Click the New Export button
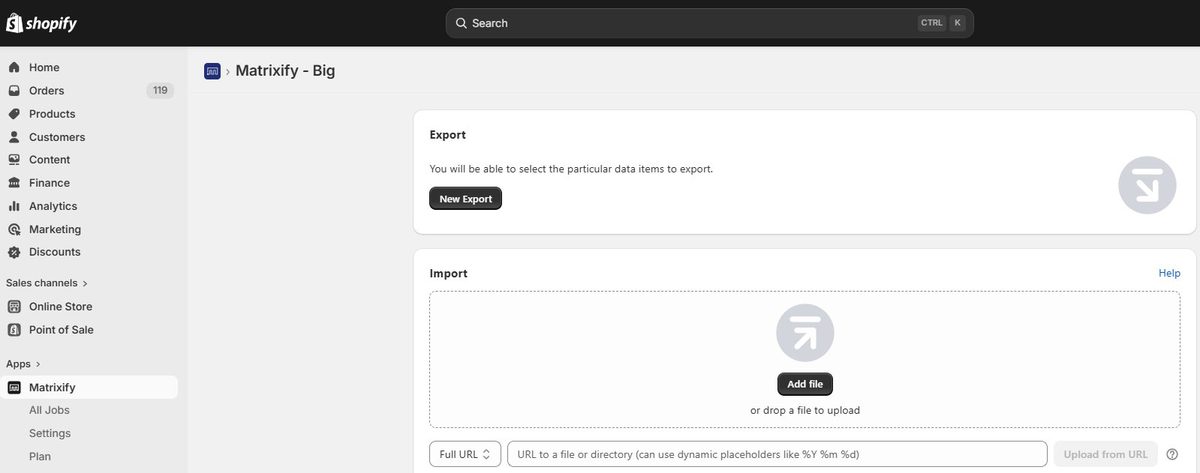Image resolution: width=1200 pixels, height=473 pixels. point(466,199)
